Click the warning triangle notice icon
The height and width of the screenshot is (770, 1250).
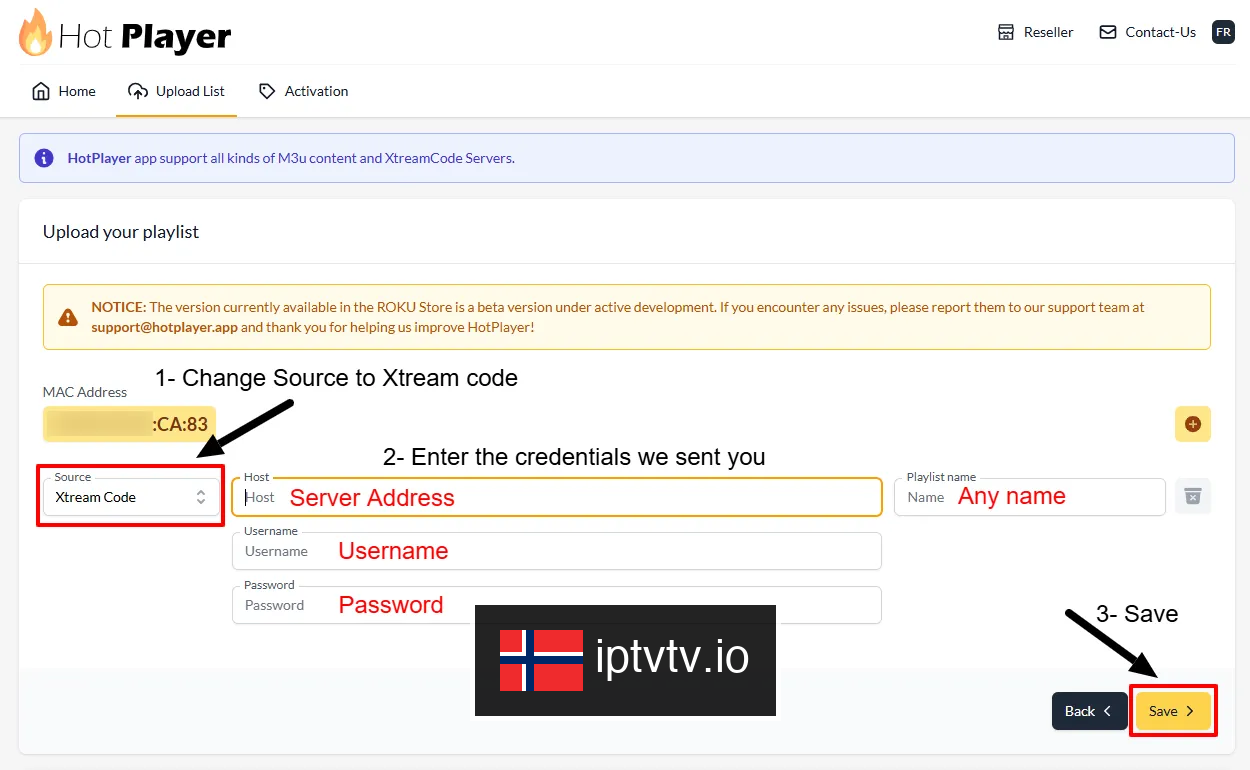tap(68, 318)
